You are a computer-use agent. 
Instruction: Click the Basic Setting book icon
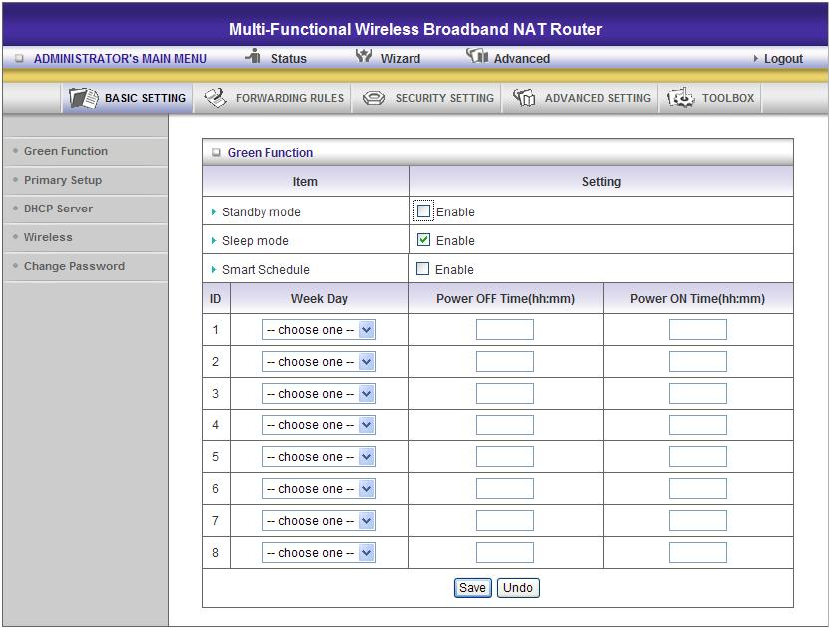(83, 98)
